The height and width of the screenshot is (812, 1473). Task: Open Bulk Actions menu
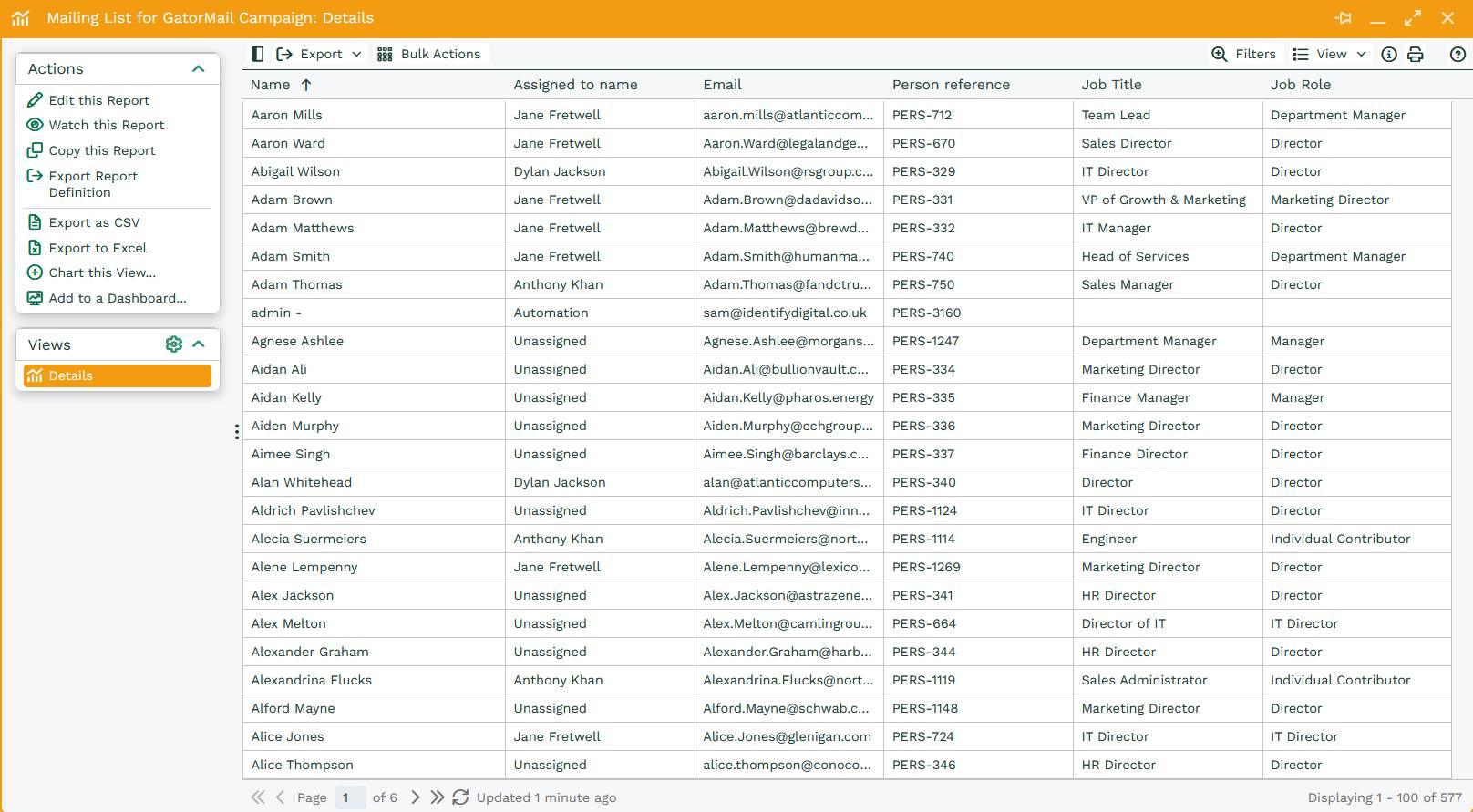coord(429,55)
